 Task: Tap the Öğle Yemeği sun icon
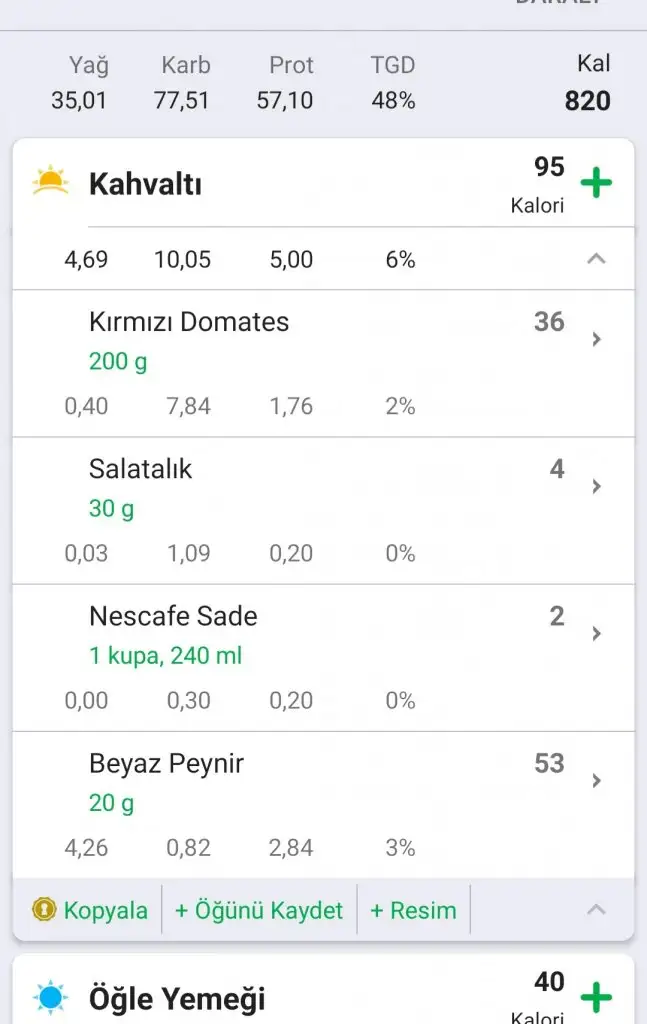pyautogui.click(x=50, y=997)
